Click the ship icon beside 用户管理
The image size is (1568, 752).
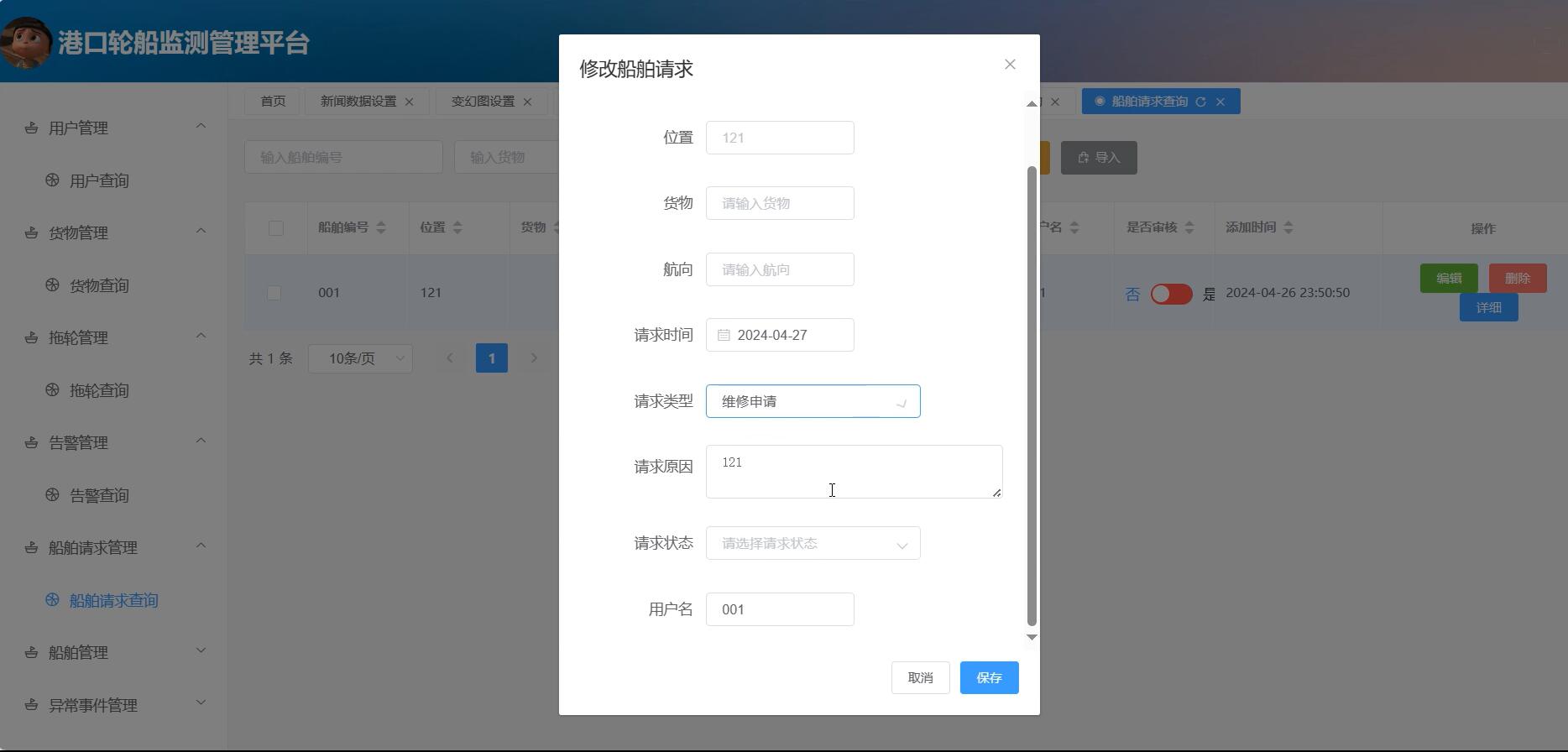[x=31, y=128]
